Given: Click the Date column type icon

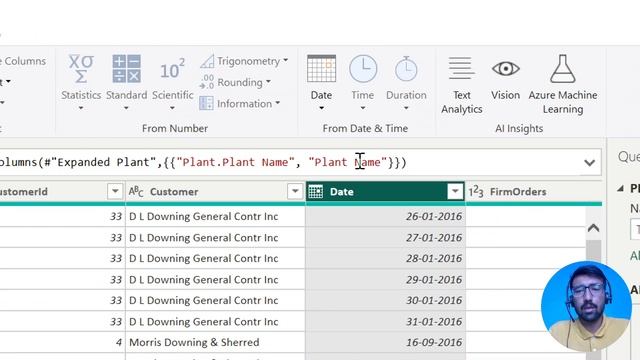Looking at the screenshot, I should (x=316, y=191).
